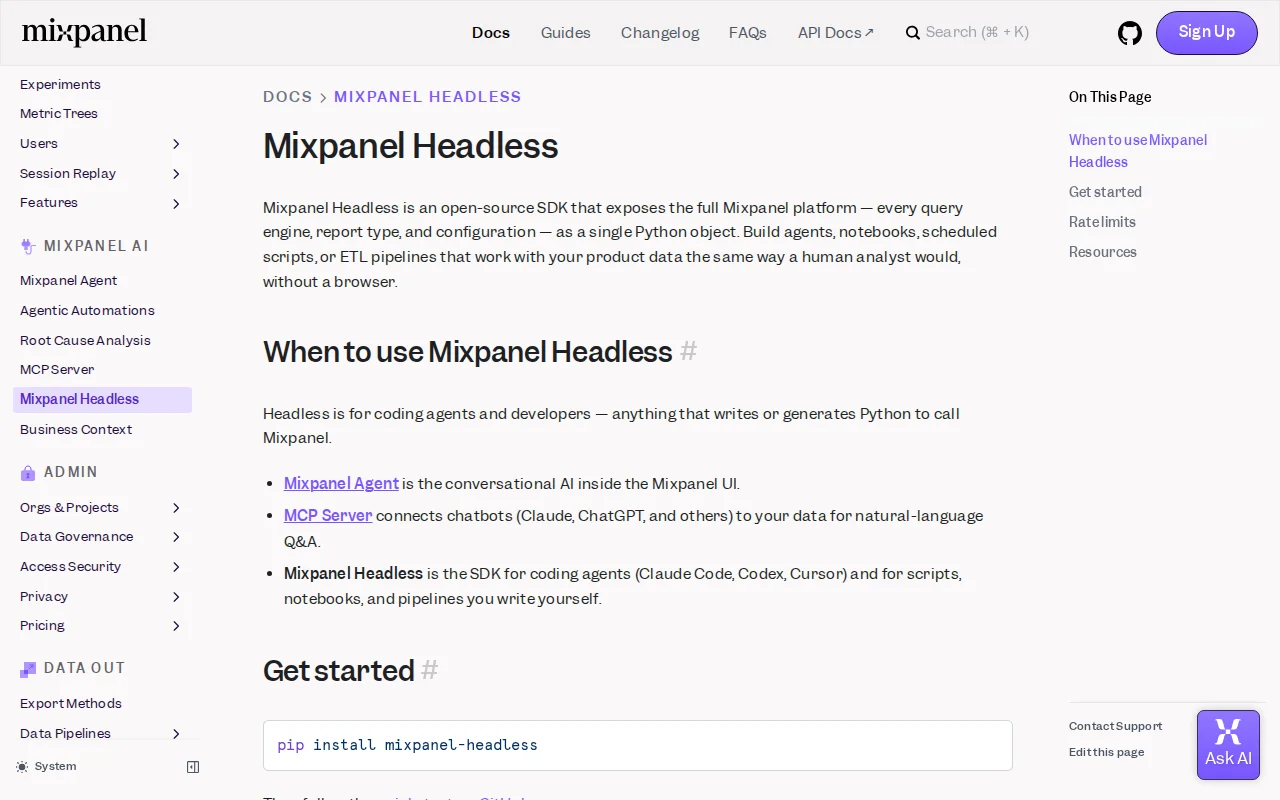Click the MIXPANEL HEADLESS breadcrumb
This screenshot has width=1280, height=800.
(x=428, y=97)
